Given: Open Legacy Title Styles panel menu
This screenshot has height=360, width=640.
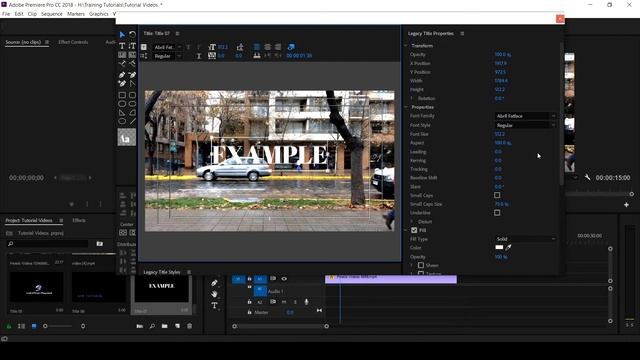Looking at the screenshot, I should (x=189, y=272).
